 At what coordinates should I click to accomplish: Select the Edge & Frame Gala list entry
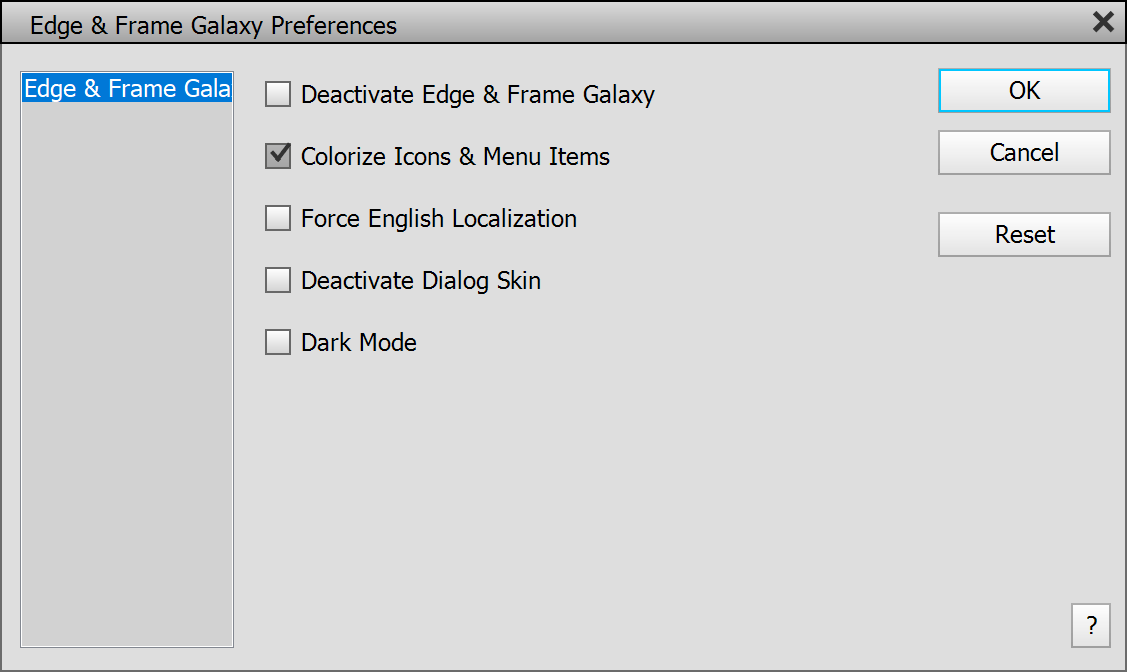point(127,89)
